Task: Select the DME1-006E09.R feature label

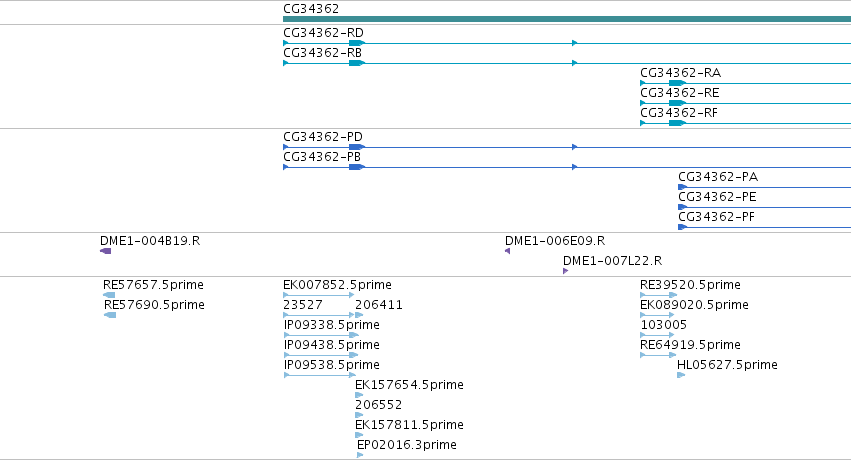Action: pyautogui.click(x=555, y=241)
